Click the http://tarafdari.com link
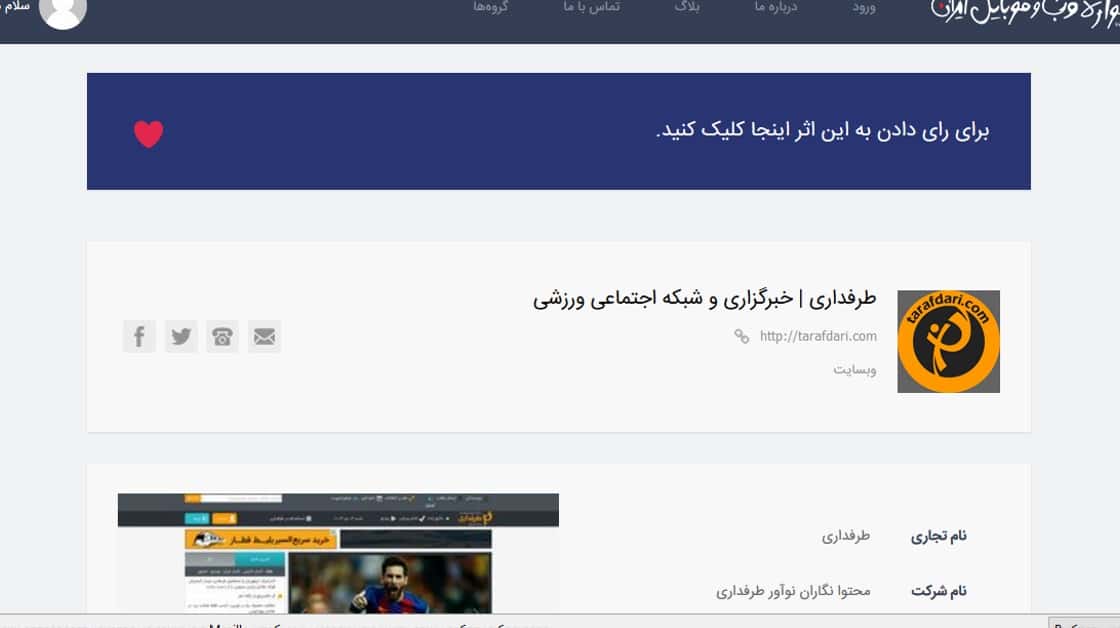The image size is (1120, 628). [818, 337]
